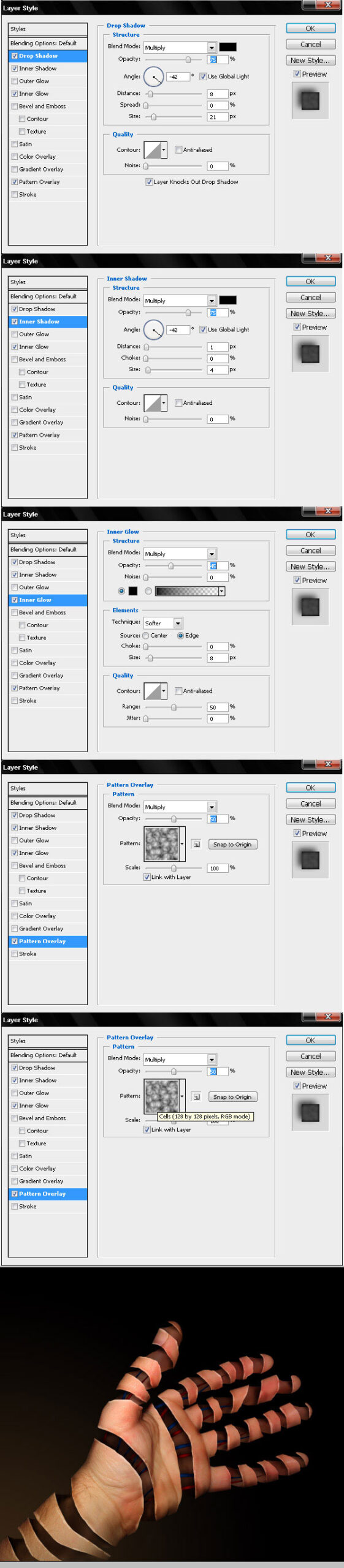344x1568 pixels.
Task: Toggle Preview checkbox in Drop Shadow dialog
Action: tap(297, 74)
